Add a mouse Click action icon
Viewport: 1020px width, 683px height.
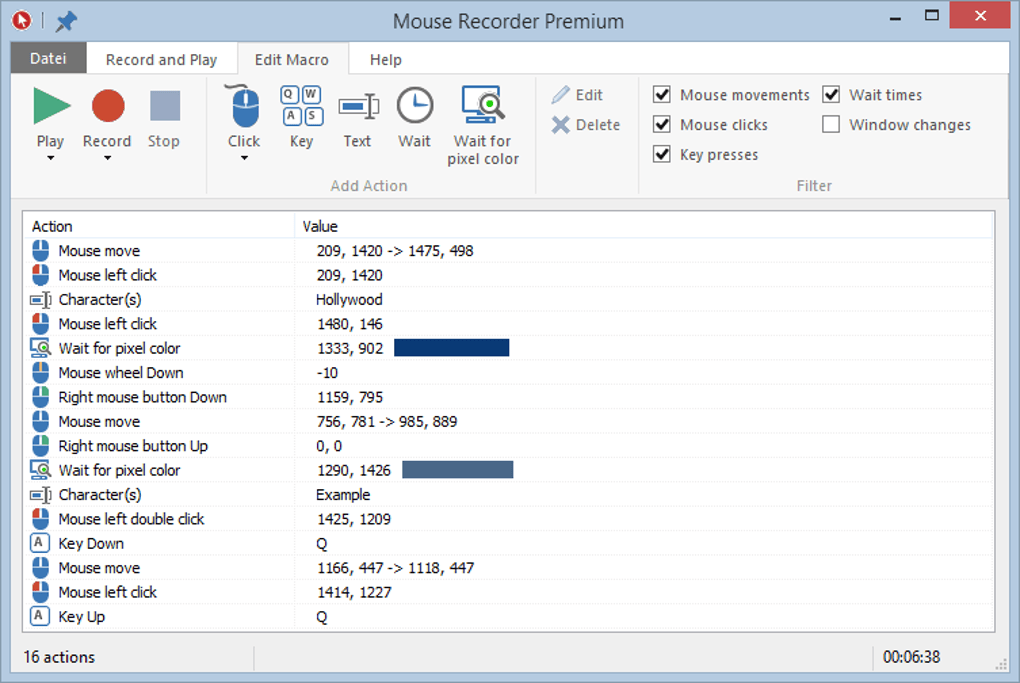[244, 105]
